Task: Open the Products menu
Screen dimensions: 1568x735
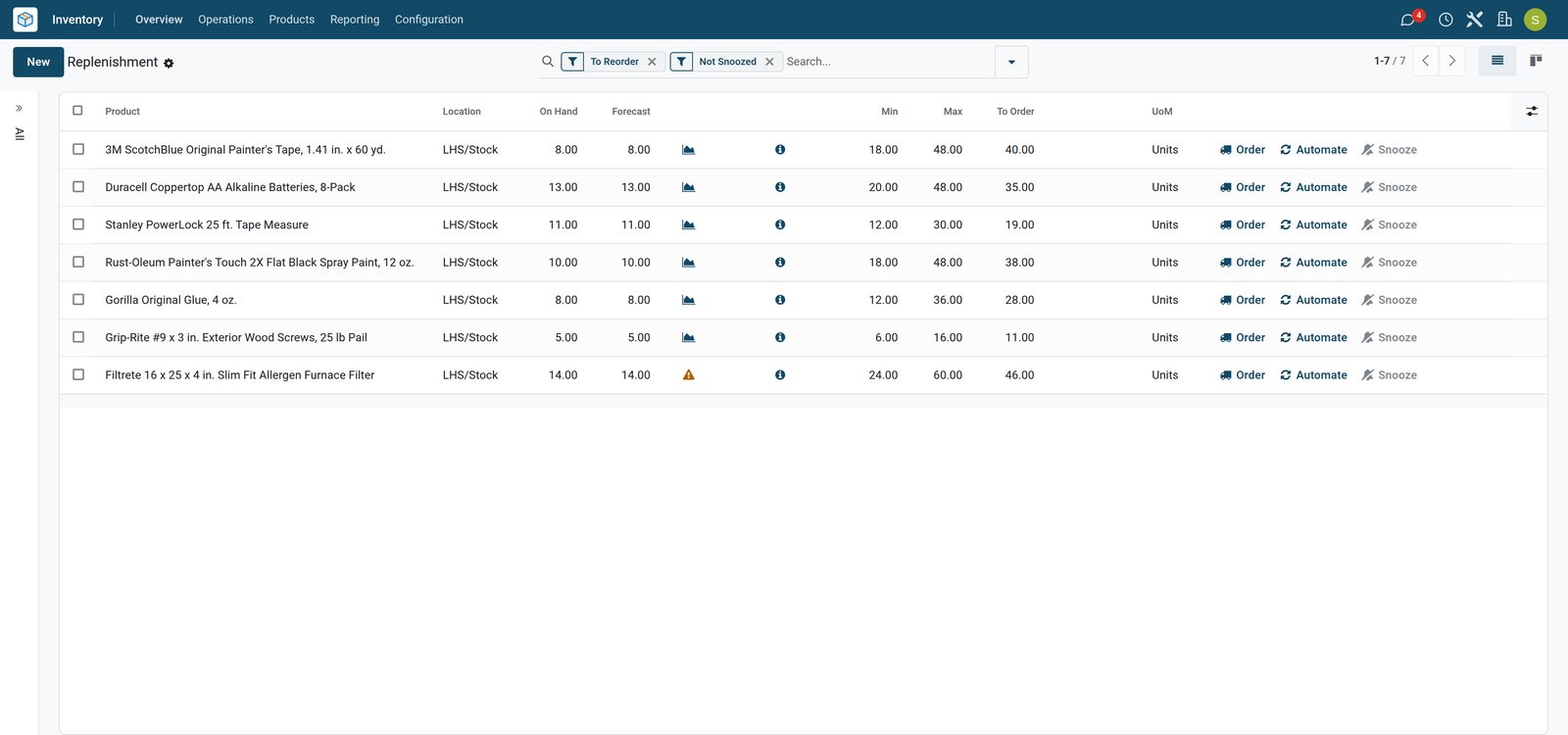Action: pos(292,20)
